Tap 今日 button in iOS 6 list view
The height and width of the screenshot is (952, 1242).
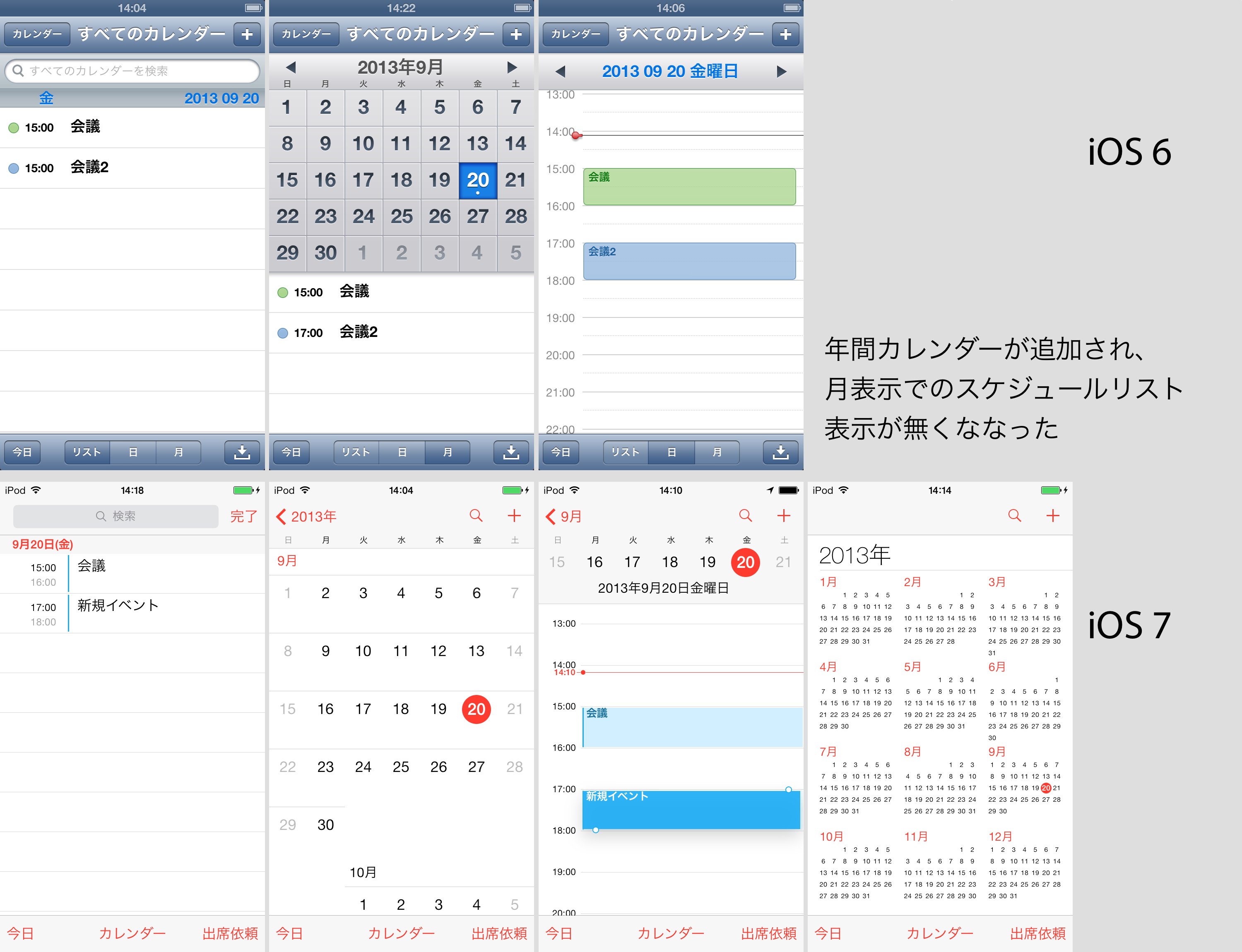point(22,452)
